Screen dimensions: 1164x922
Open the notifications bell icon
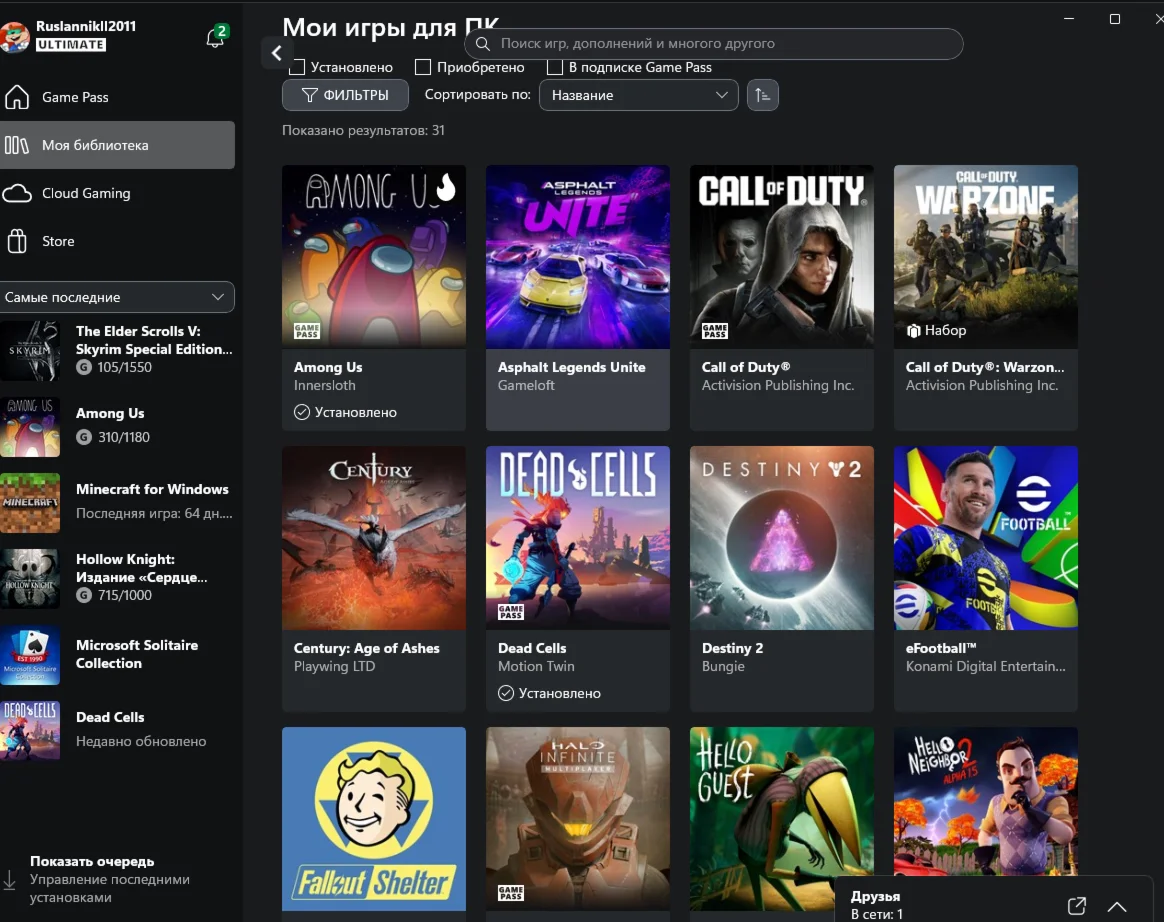tap(215, 37)
